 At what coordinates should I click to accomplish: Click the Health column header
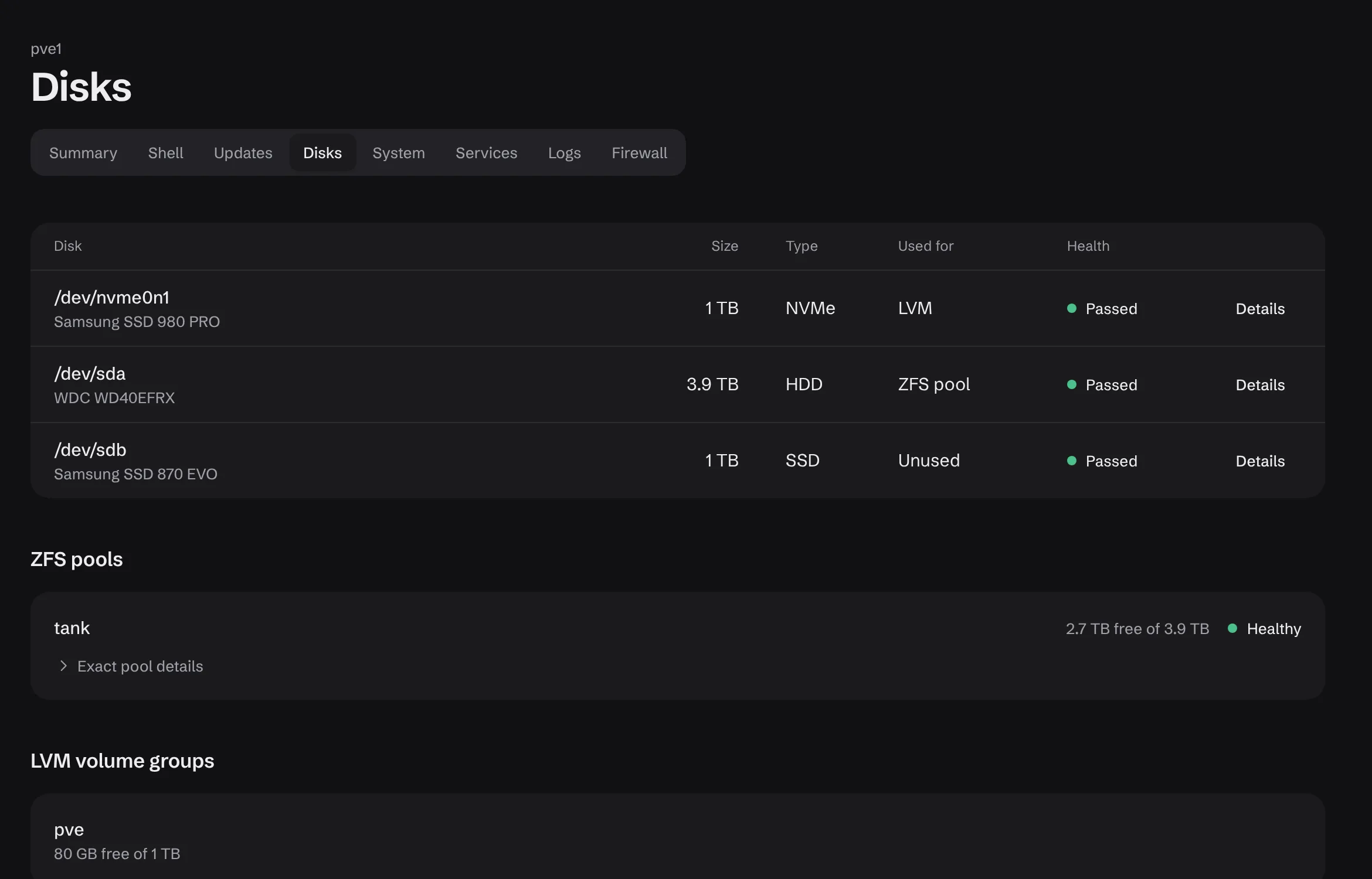1088,246
